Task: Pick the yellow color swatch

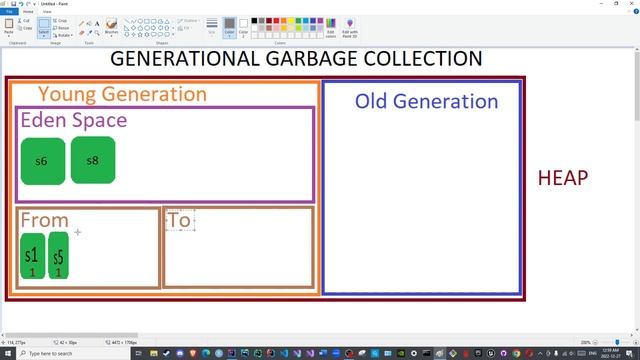Action: (x=291, y=21)
